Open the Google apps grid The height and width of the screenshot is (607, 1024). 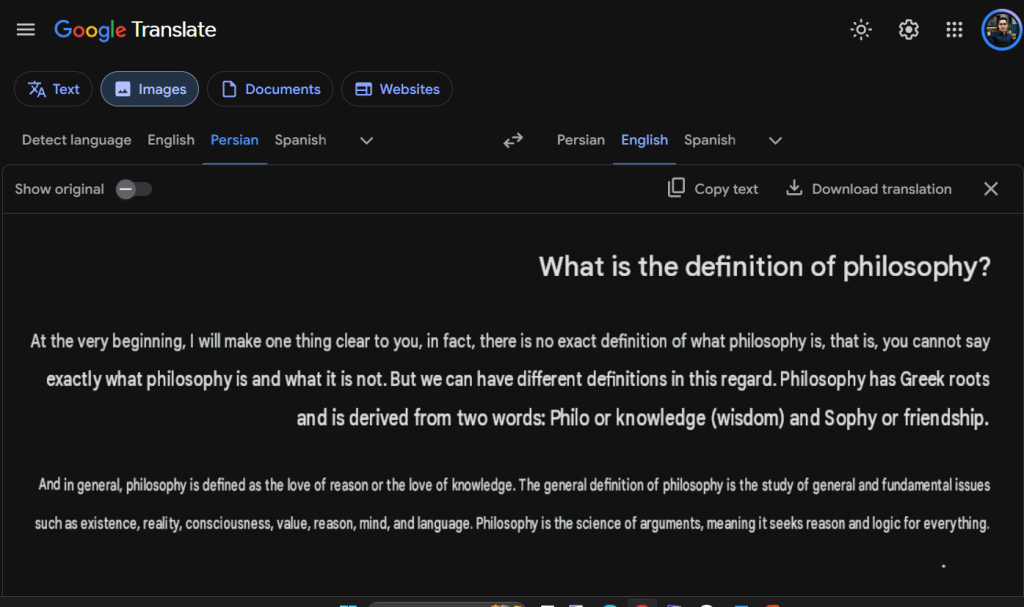pos(954,29)
